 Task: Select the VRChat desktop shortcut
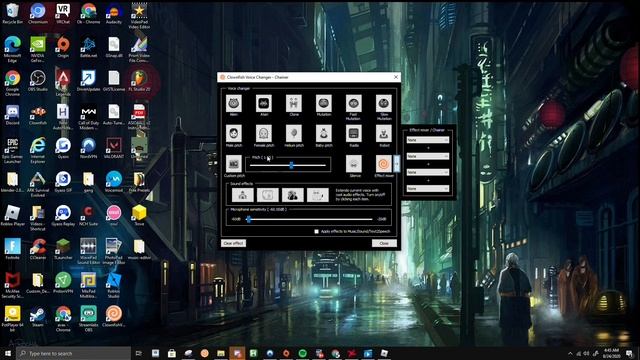pyautogui.click(x=63, y=13)
